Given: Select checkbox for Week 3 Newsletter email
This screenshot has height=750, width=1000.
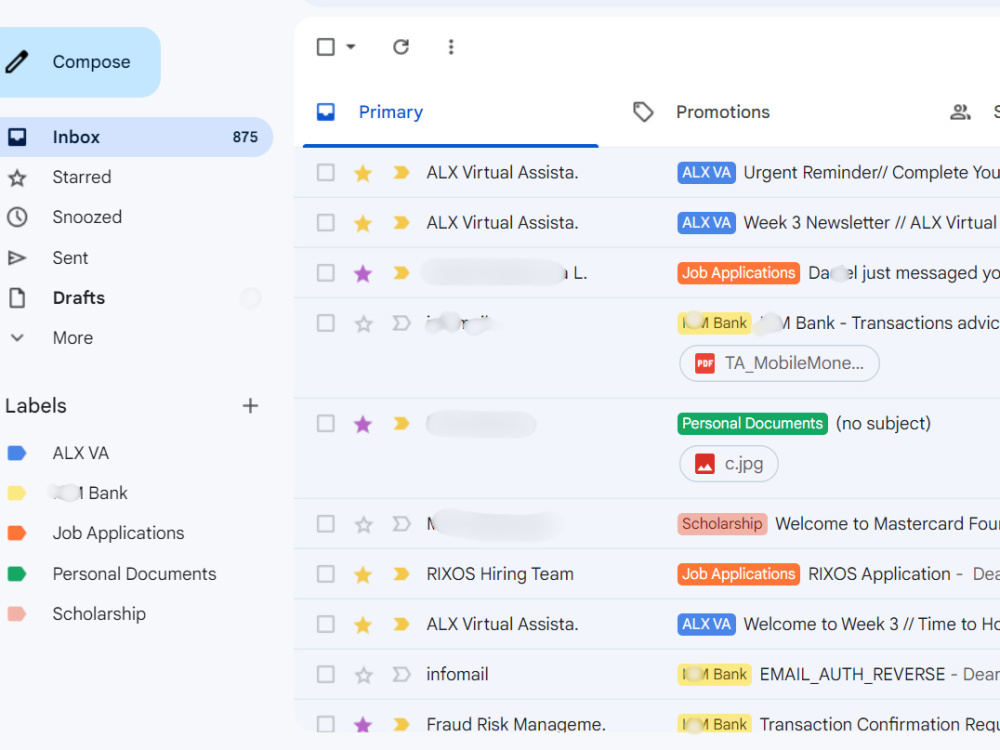Looking at the screenshot, I should pos(326,223).
